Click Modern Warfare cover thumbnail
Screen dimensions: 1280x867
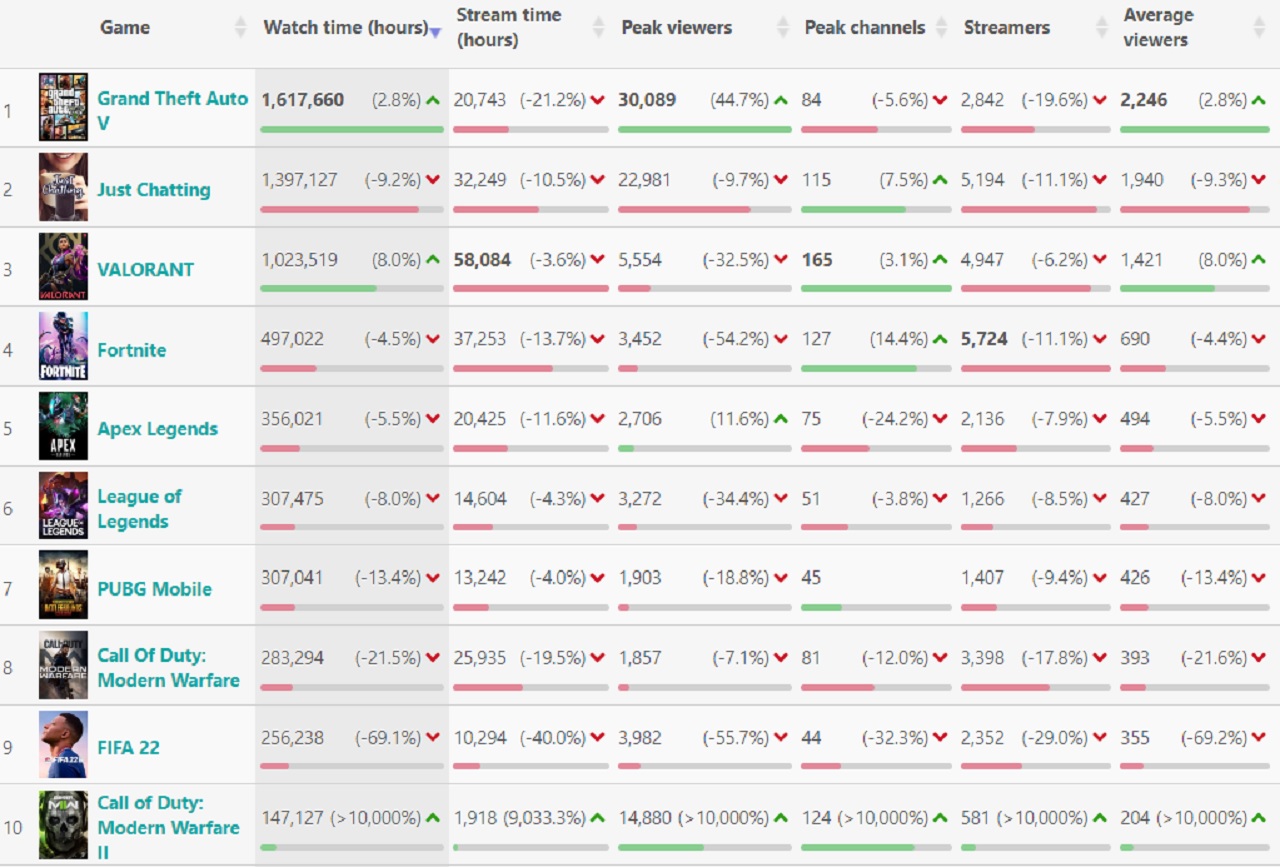tap(63, 665)
